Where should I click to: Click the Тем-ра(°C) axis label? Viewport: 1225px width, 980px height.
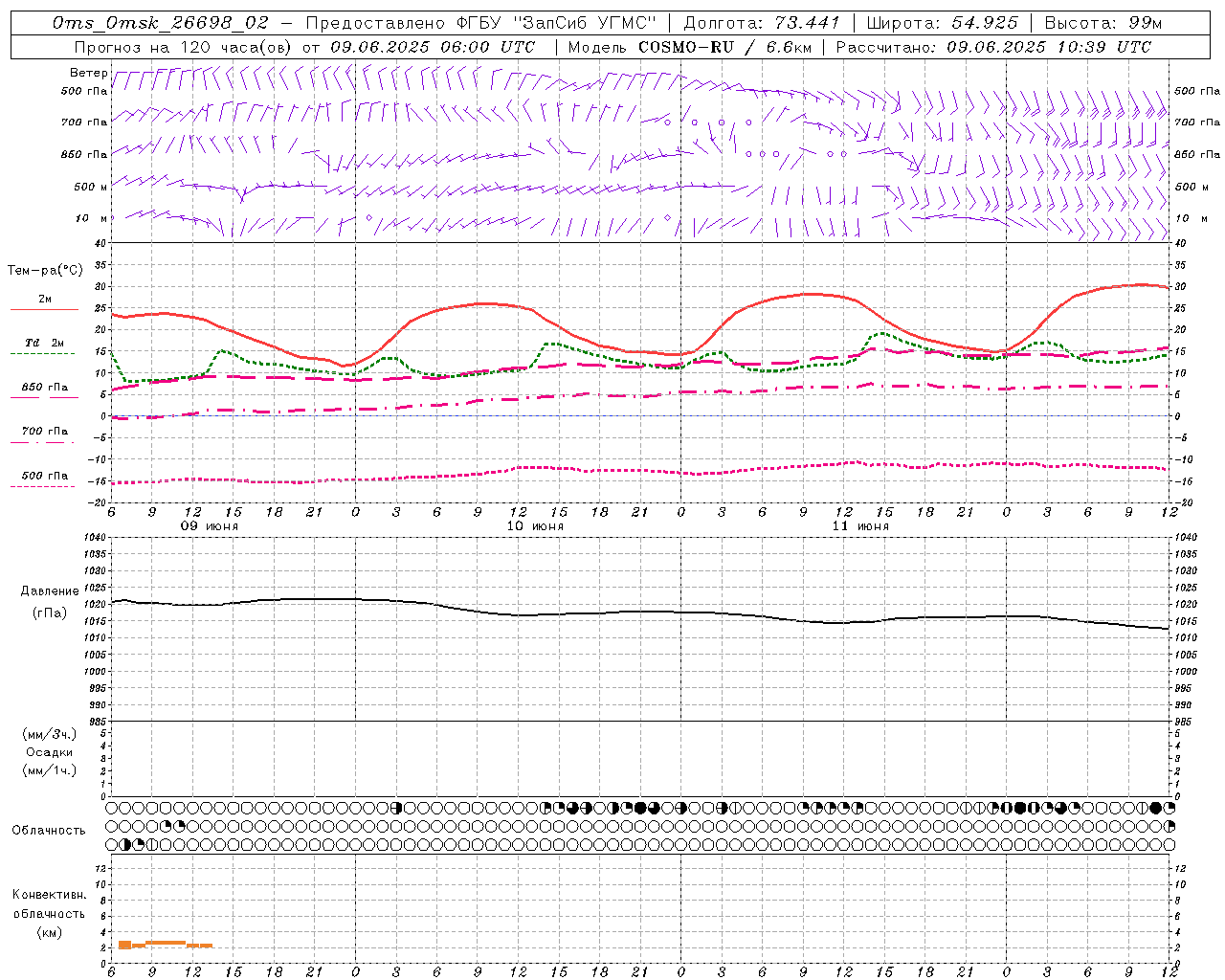pyautogui.click(x=45, y=271)
